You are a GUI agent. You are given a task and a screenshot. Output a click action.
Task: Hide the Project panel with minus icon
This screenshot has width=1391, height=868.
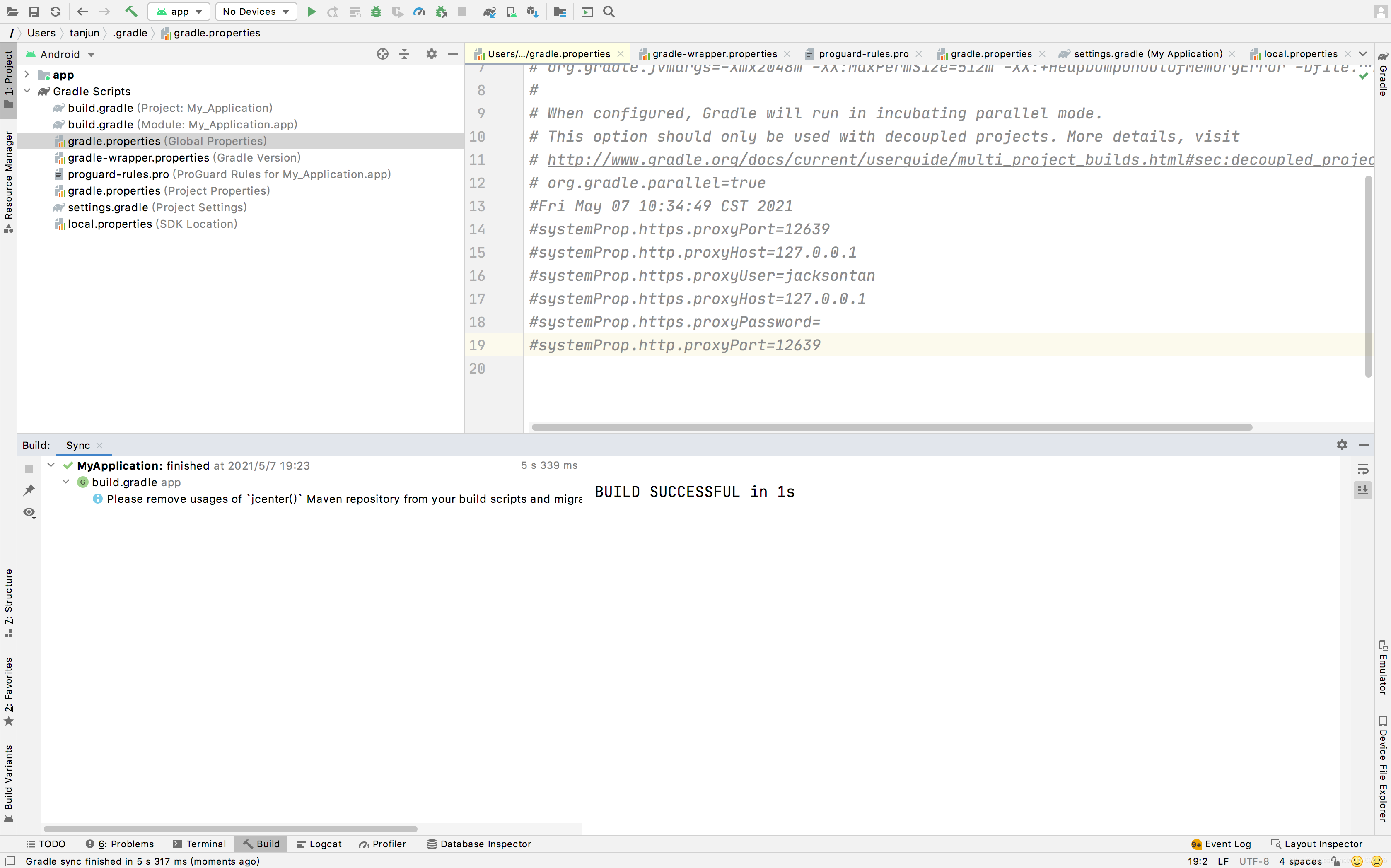pos(453,54)
